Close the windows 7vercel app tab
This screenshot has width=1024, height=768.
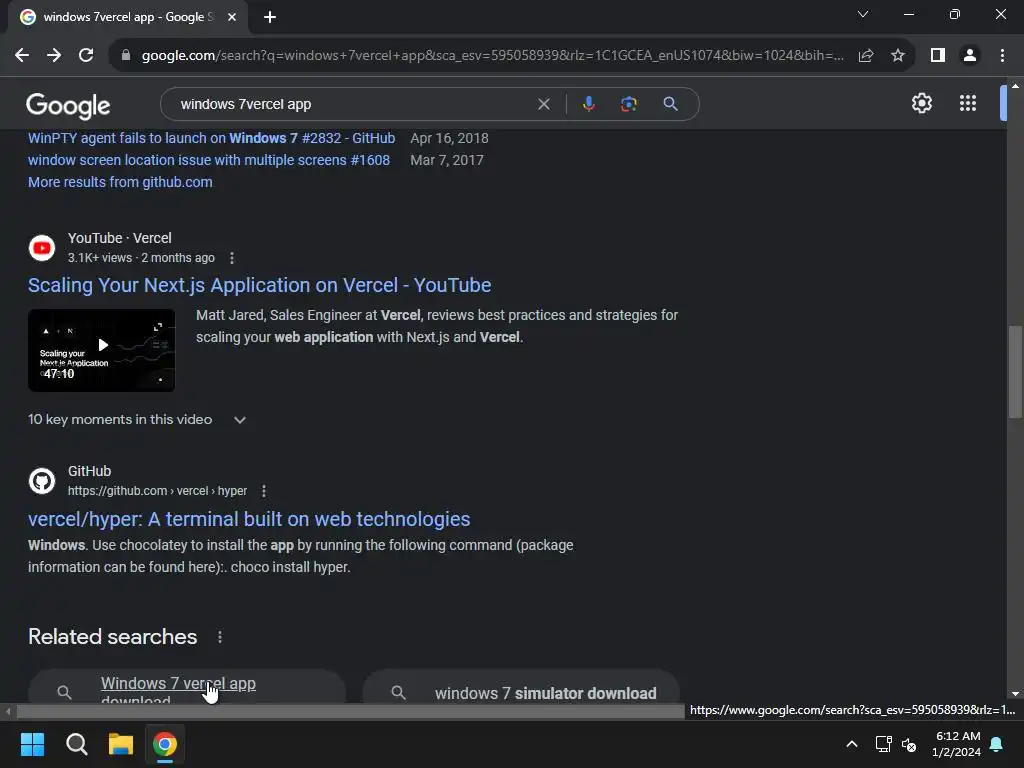click(232, 17)
